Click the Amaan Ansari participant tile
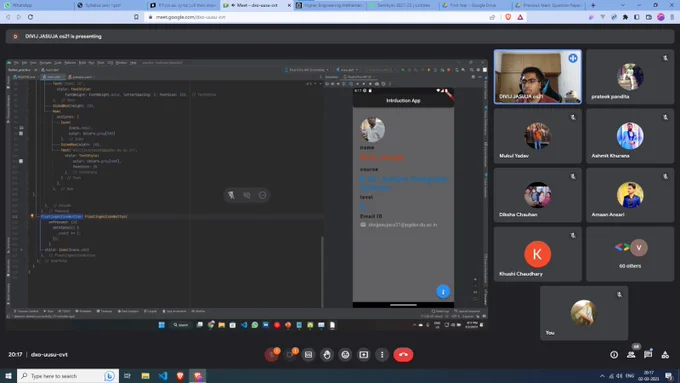This screenshot has height=383, width=680. pos(630,195)
